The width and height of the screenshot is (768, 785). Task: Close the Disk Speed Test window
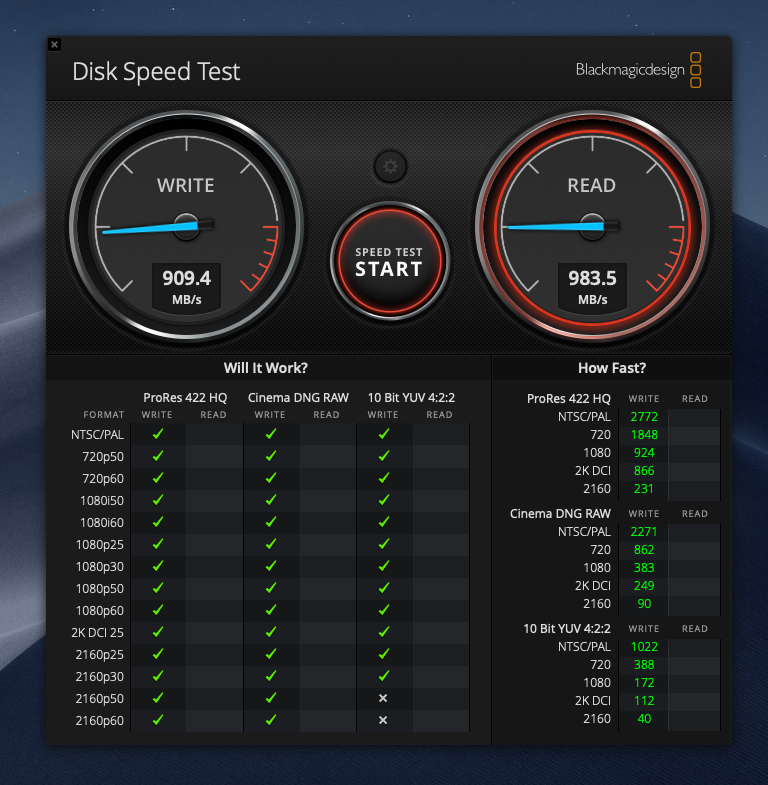(55, 45)
